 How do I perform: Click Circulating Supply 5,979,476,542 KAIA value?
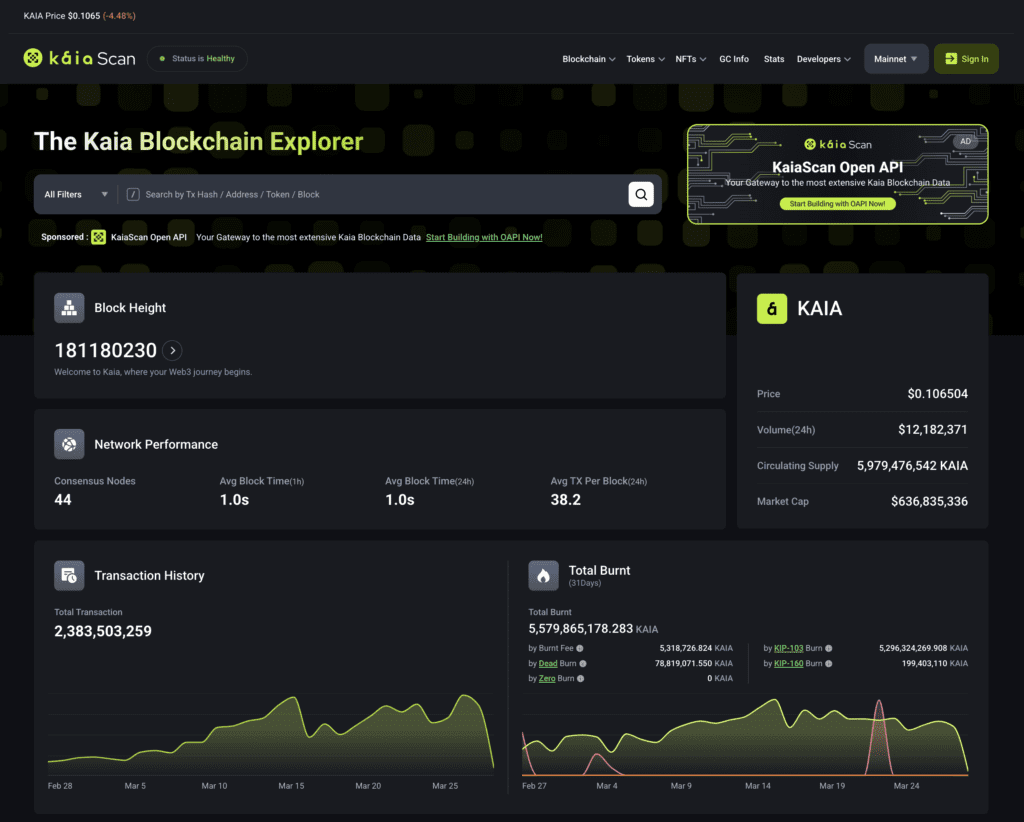pyautogui.click(x=912, y=466)
